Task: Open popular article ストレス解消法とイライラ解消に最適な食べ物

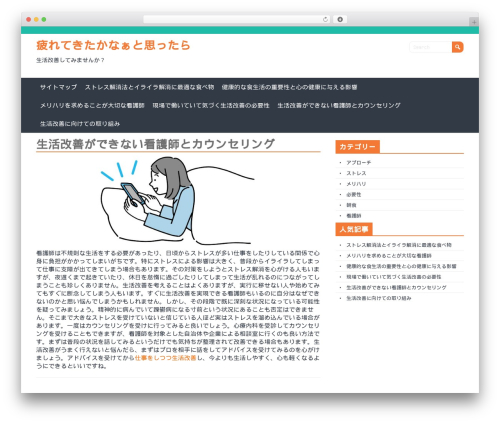Action: point(399,245)
